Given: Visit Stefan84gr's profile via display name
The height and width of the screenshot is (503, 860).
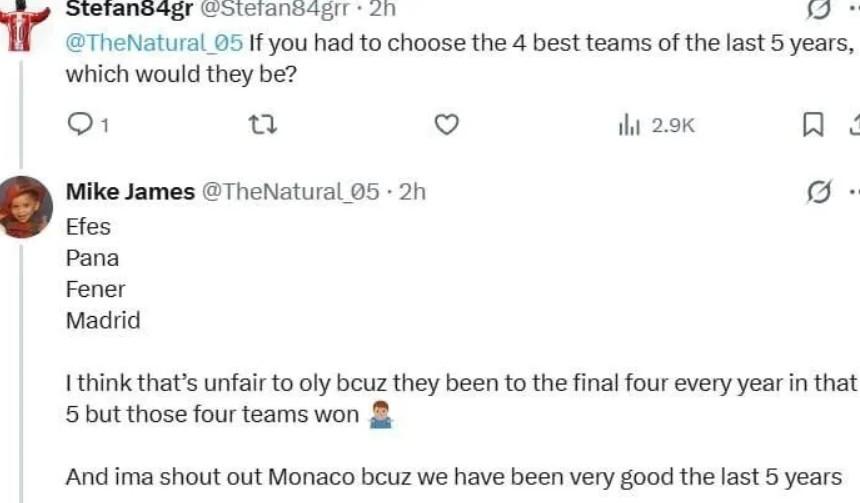Looking at the screenshot, I should click(x=129, y=9).
